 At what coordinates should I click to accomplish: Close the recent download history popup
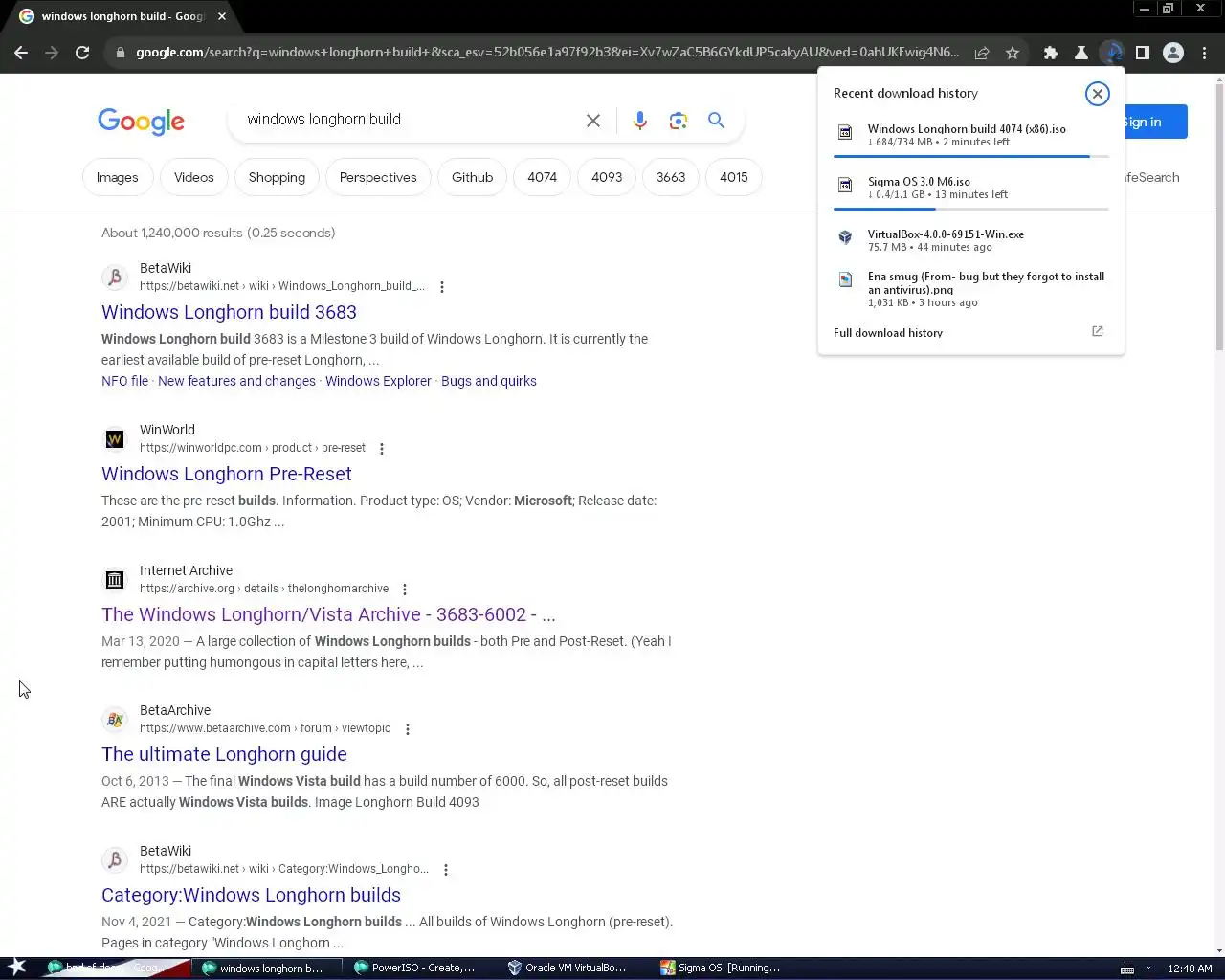[x=1097, y=93]
